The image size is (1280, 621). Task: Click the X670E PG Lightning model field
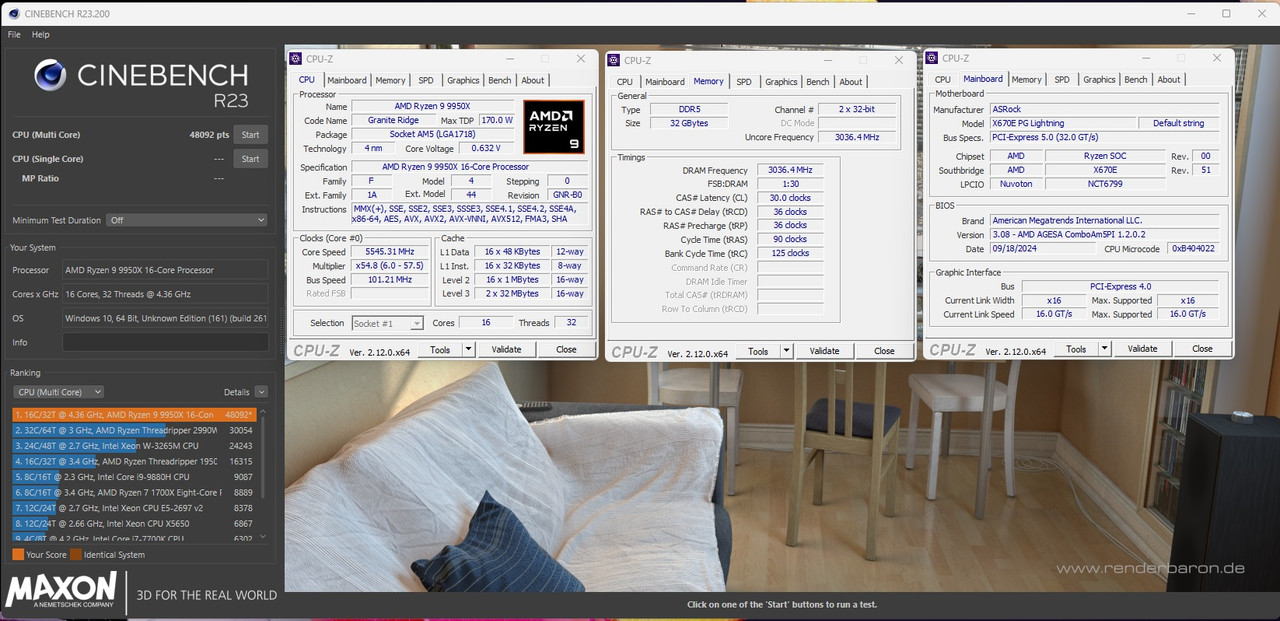point(1063,123)
